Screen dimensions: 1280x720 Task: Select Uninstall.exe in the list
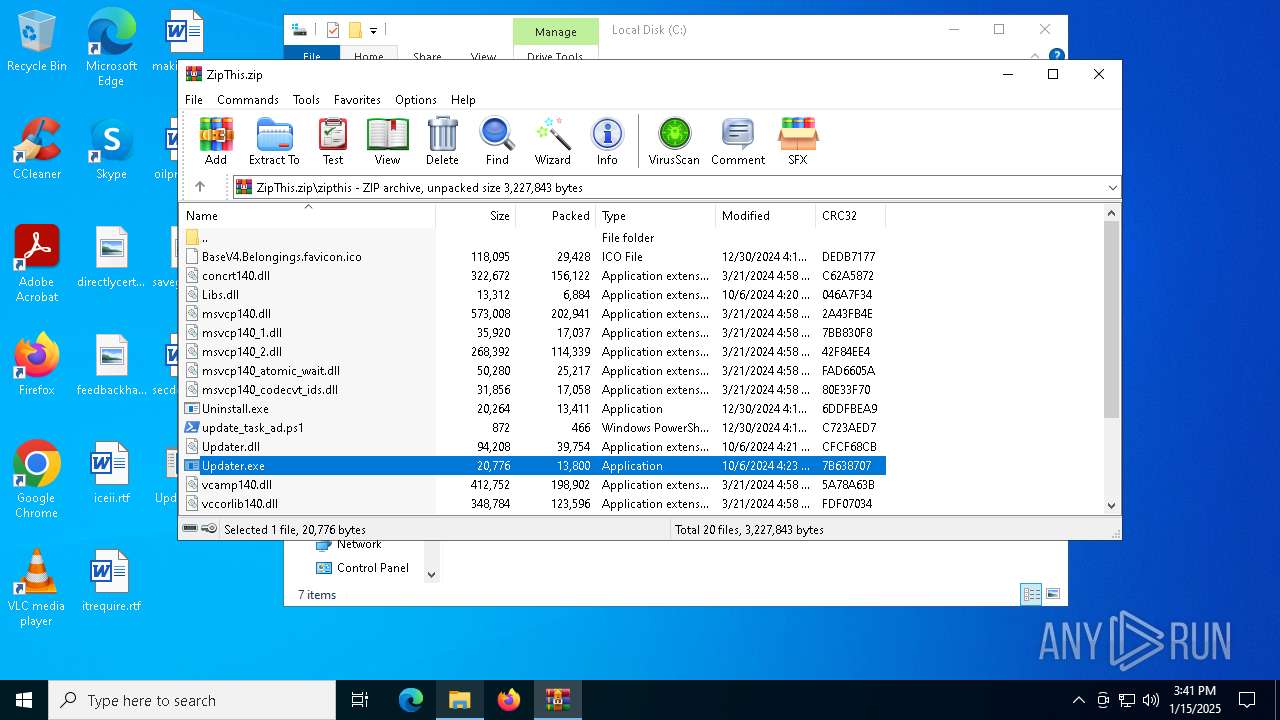click(x=533, y=409)
